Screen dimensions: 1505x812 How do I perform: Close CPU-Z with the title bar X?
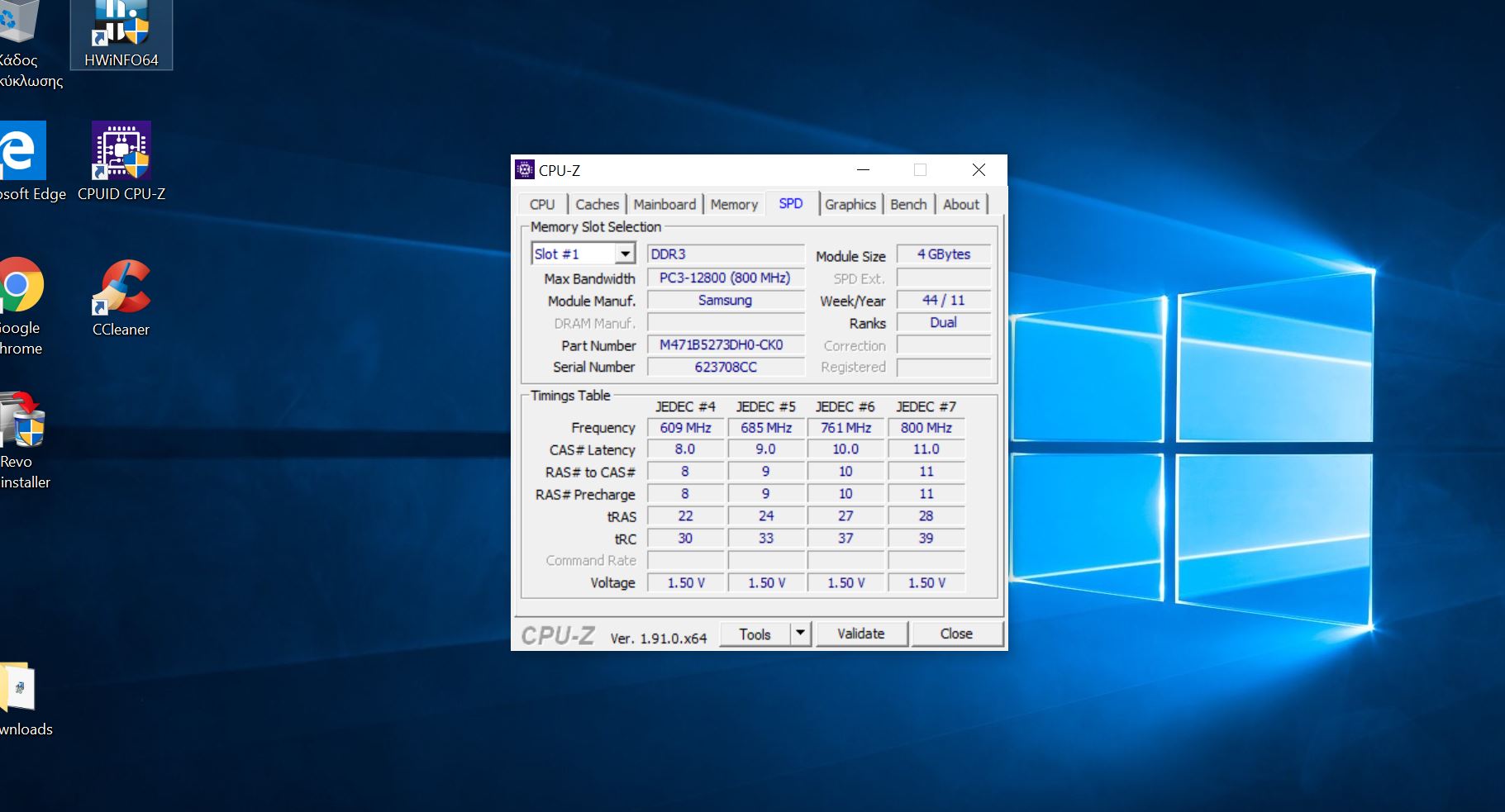click(979, 169)
